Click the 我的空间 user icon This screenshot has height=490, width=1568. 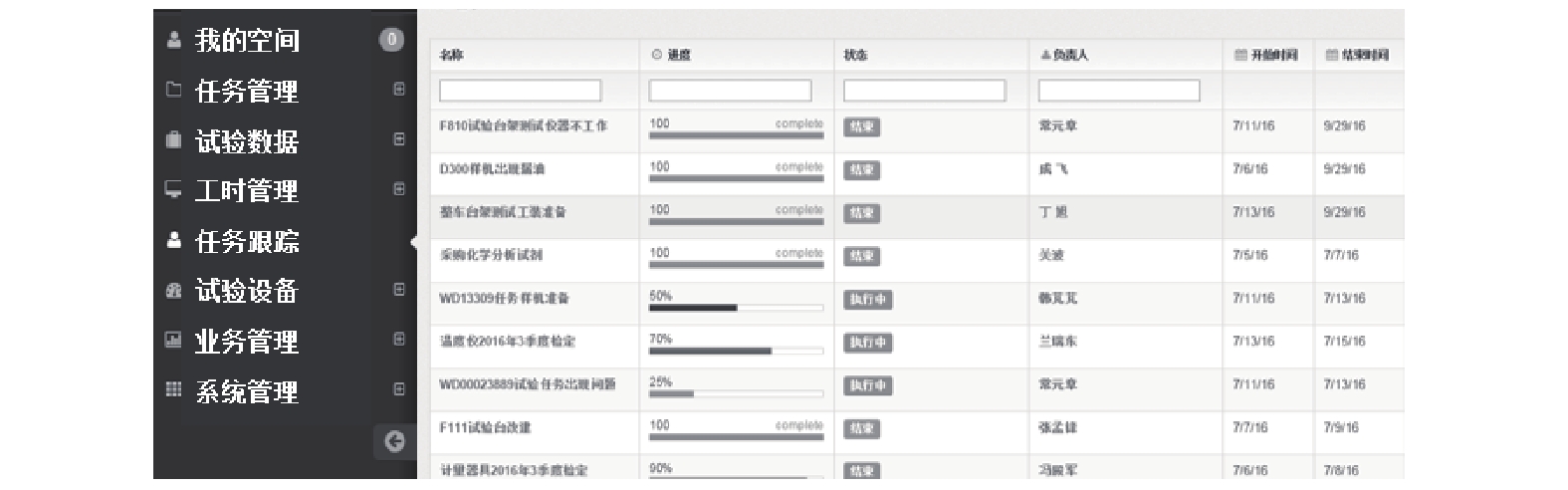174,41
